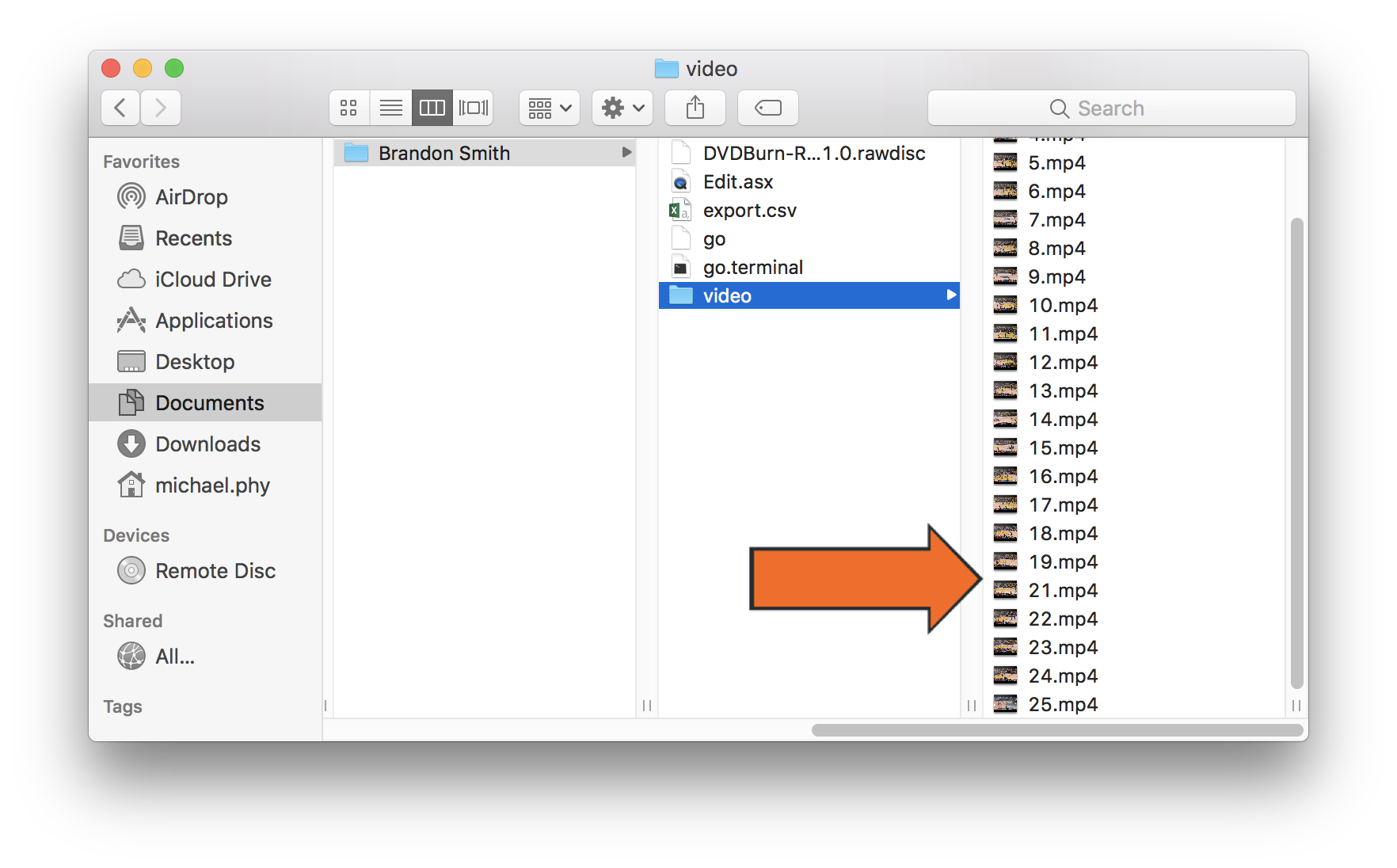Click the horizontal scrollbar at bottom
Image resolution: width=1397 pixels, height=868 pixels.
click(1056, 730)
